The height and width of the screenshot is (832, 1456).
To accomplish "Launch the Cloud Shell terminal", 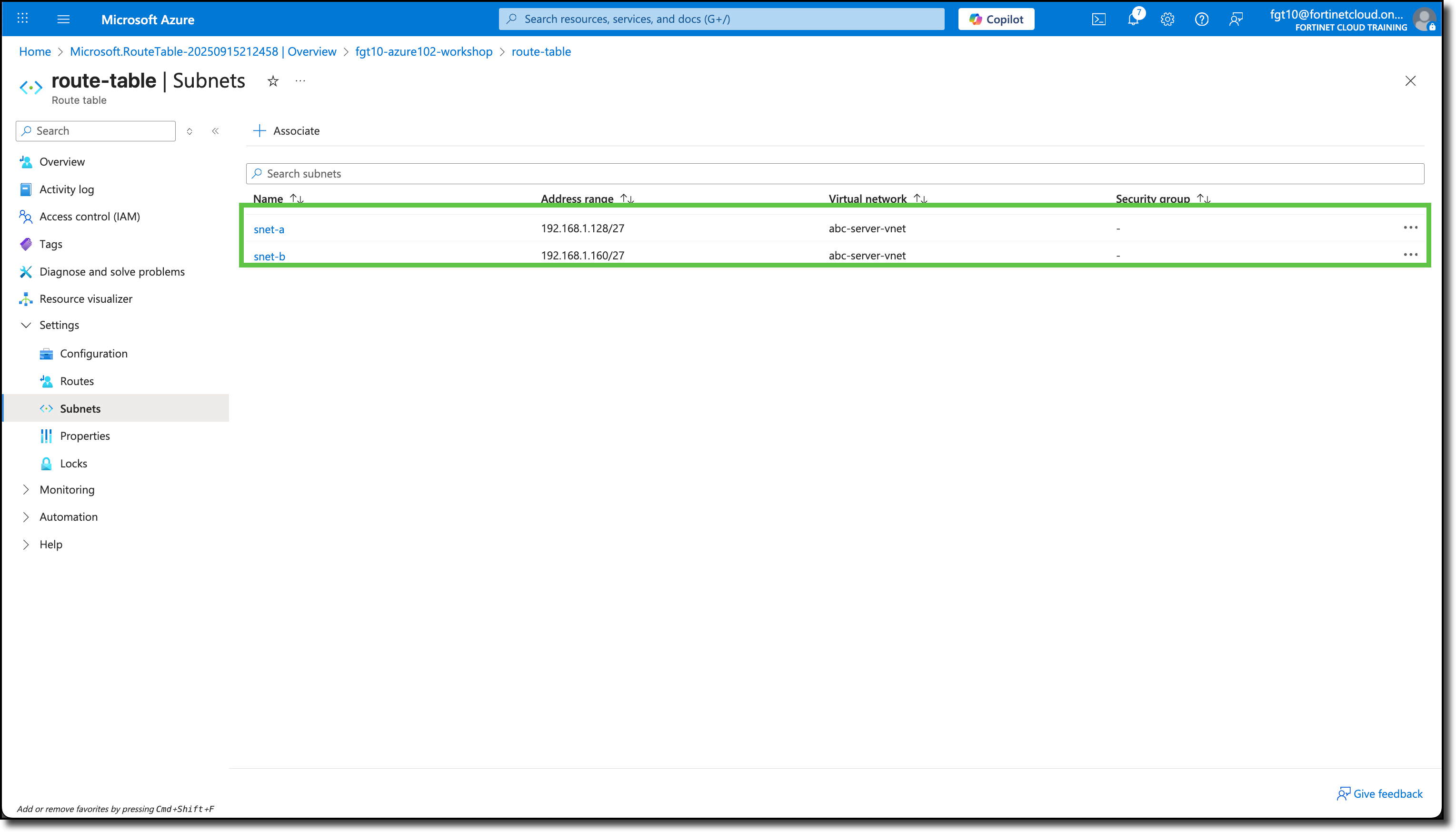I will click(x=1098, y=19).
